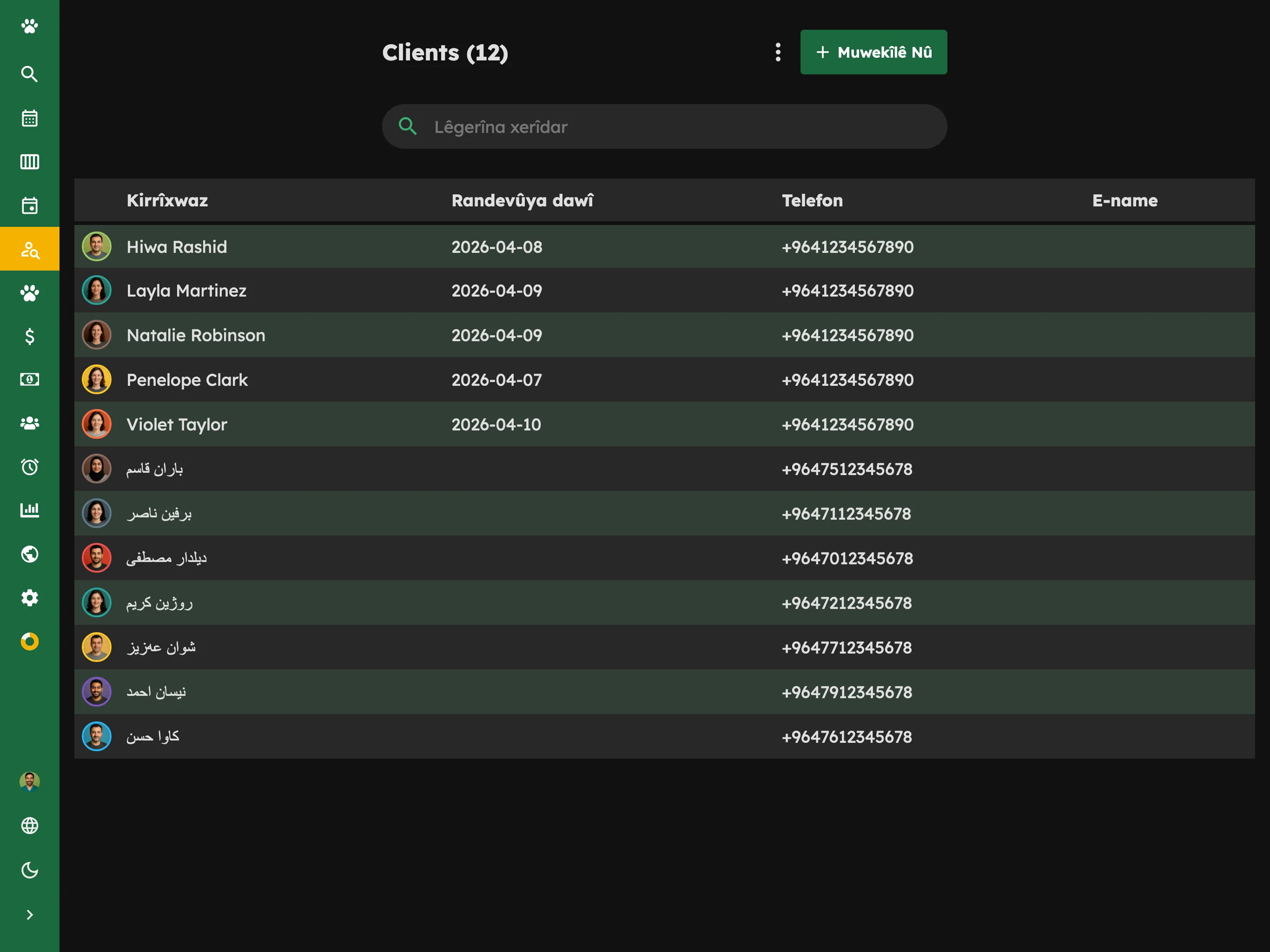Click the yellow donut chart icon

tap(29, 641)
